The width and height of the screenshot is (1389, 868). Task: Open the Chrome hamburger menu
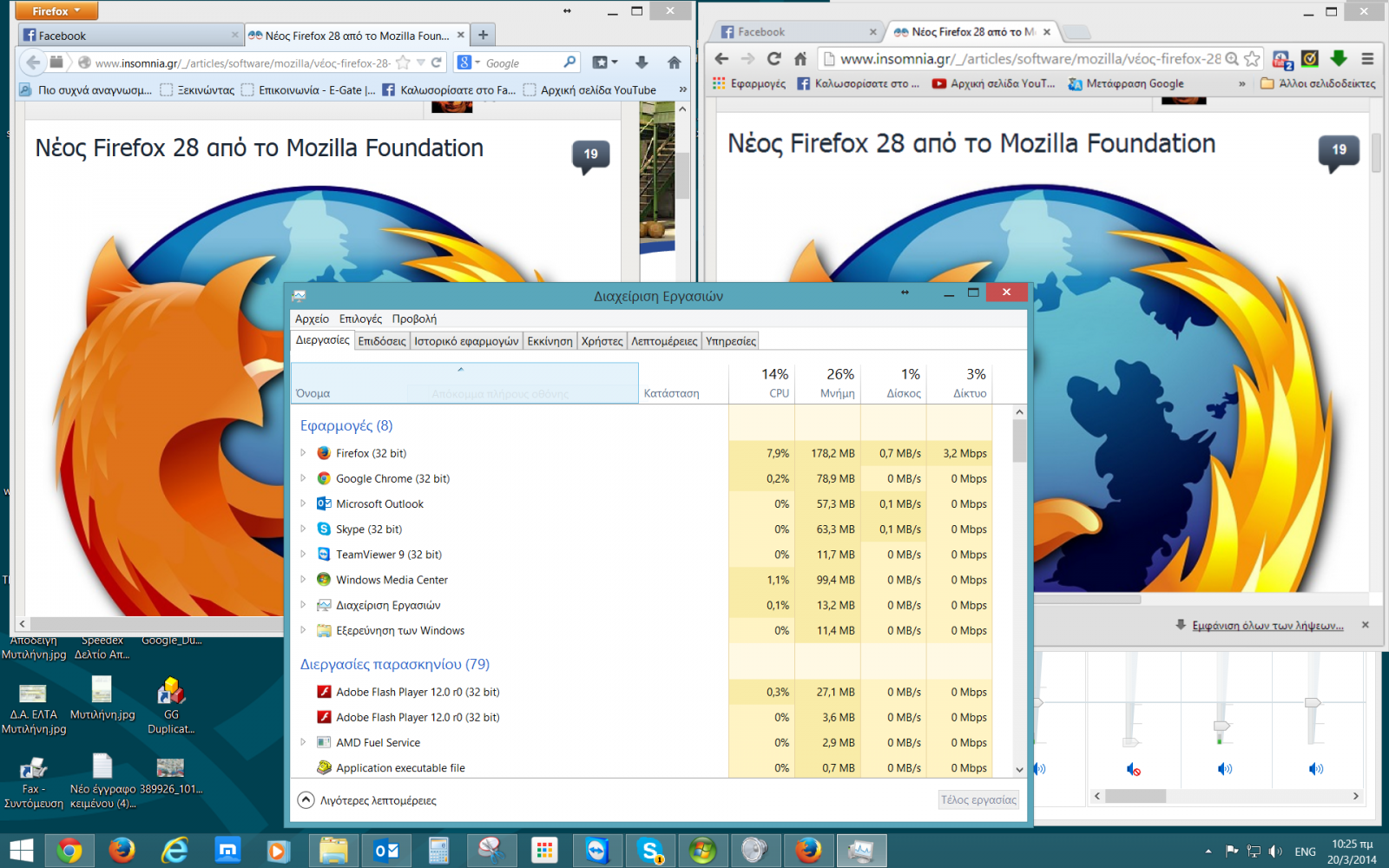pos(1367,59)
